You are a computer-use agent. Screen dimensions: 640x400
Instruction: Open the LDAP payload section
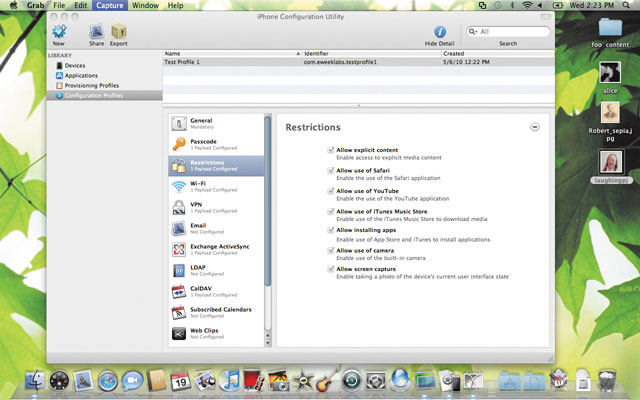tap(216, 271)
